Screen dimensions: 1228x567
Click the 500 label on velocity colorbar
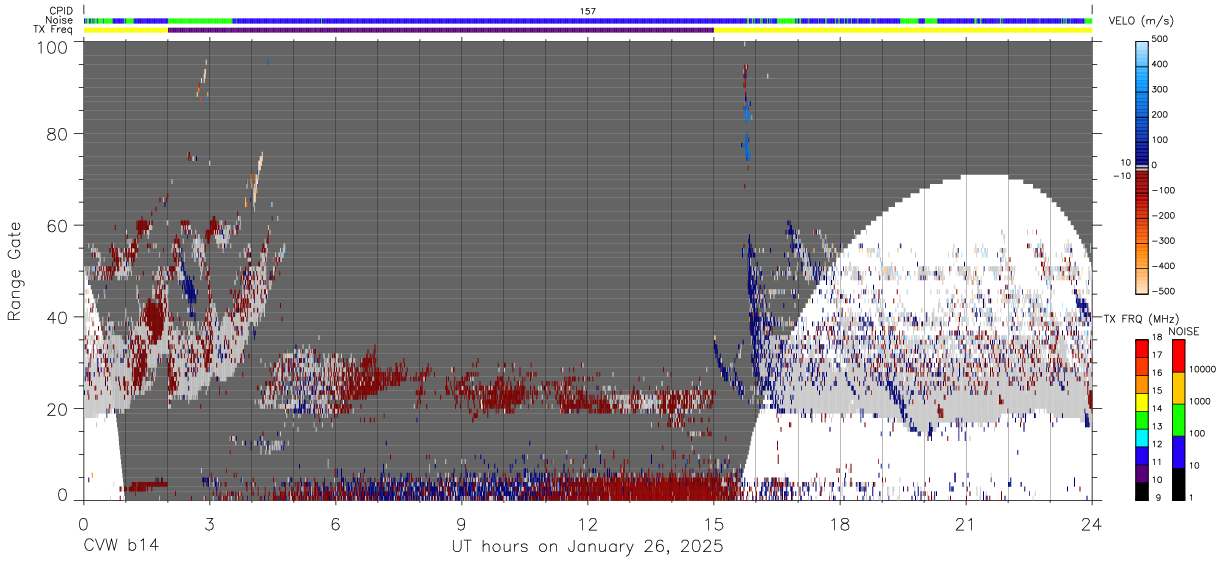pos(1161,40)
